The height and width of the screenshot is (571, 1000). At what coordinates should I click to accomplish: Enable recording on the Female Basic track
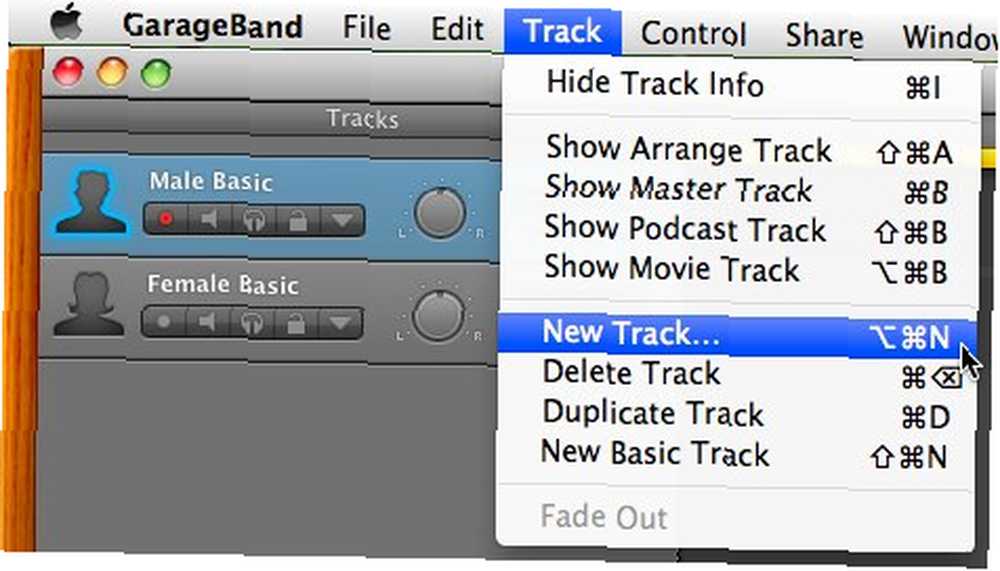[x=164, y=322]
